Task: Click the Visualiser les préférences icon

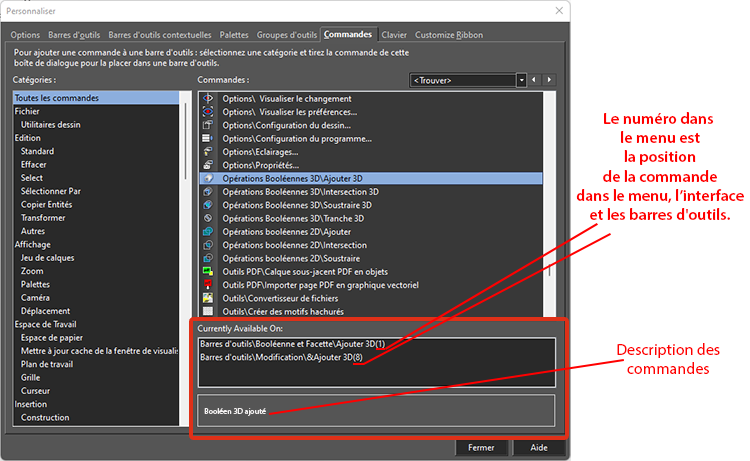Action: (208, 112)
